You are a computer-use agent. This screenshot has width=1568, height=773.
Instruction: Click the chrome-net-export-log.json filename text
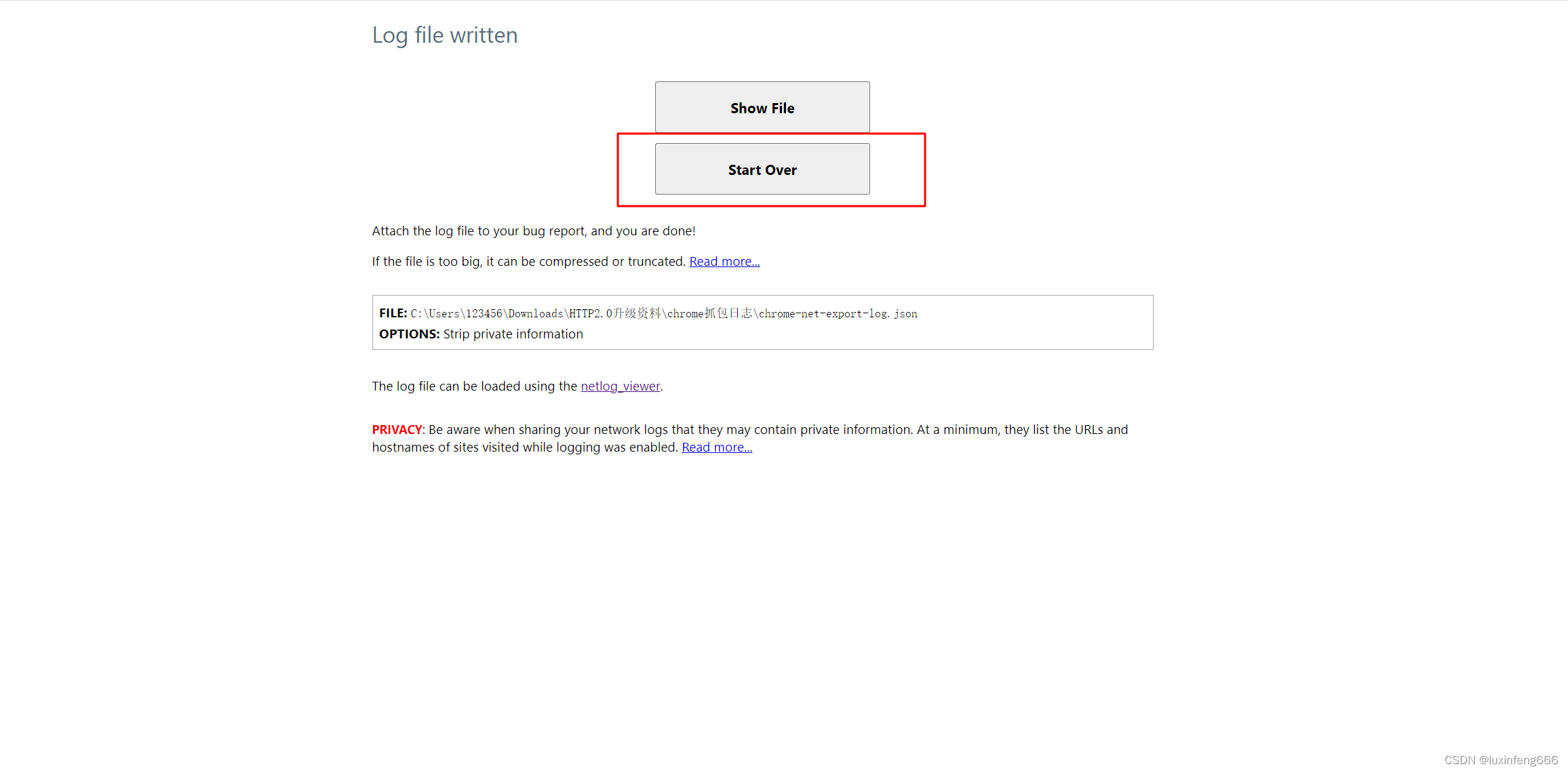(x=838, y=314)
